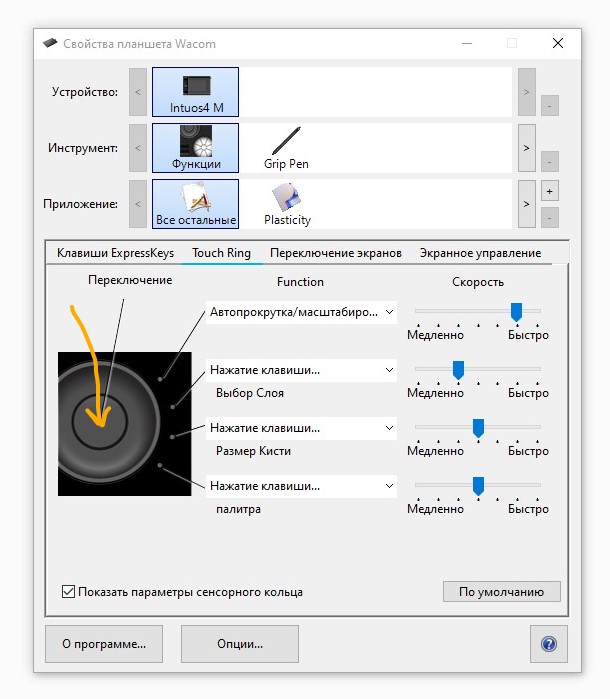This screenshot has height=699, width=610.
Task: Remove the application with the minus button
Action: pyautogui.click(x=549, y=218)
